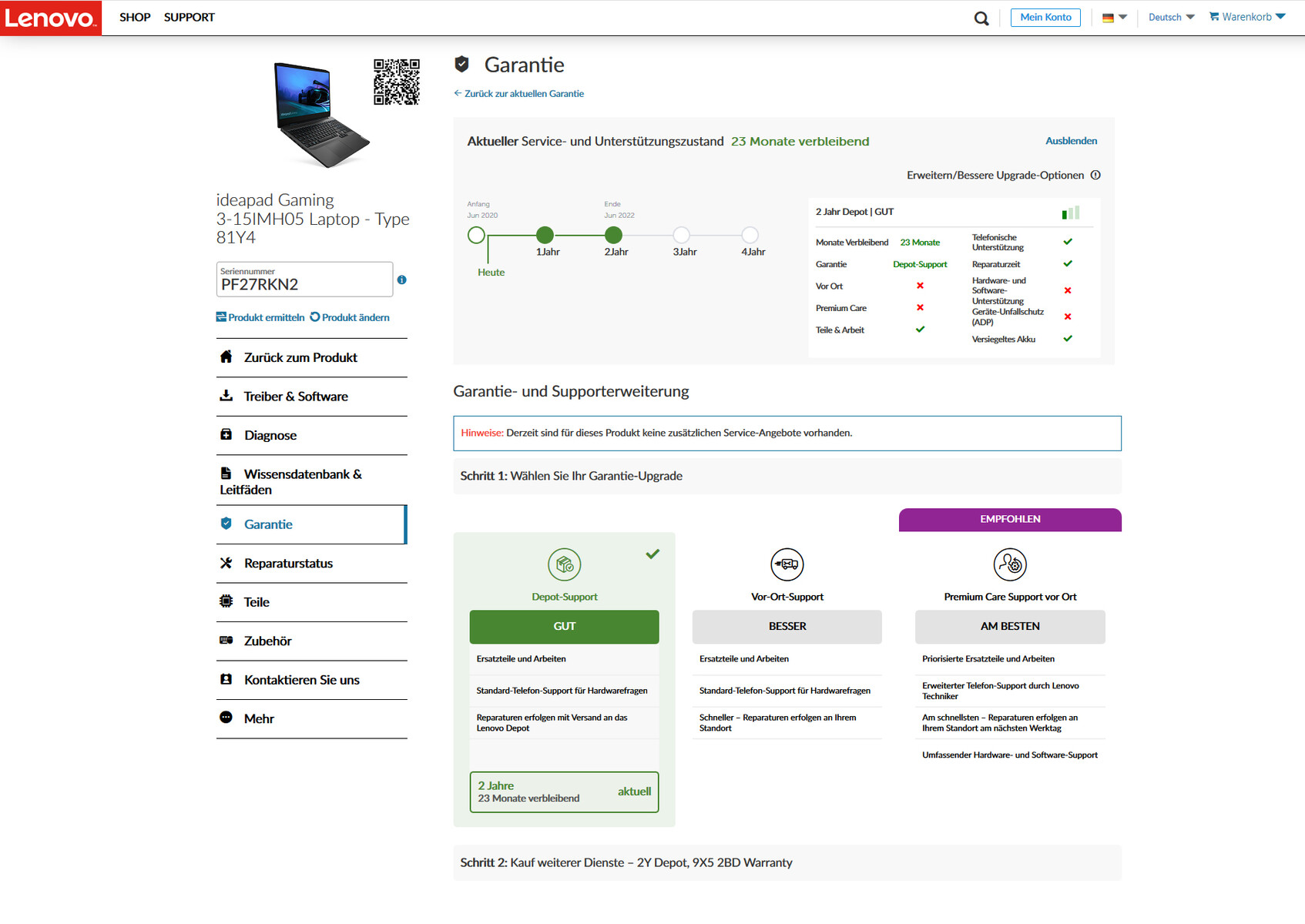Image resolution: width=1305 pixels, height=924 pixels.
Task: Click the red X beside Vor Ort
Action: click(920, 286)
